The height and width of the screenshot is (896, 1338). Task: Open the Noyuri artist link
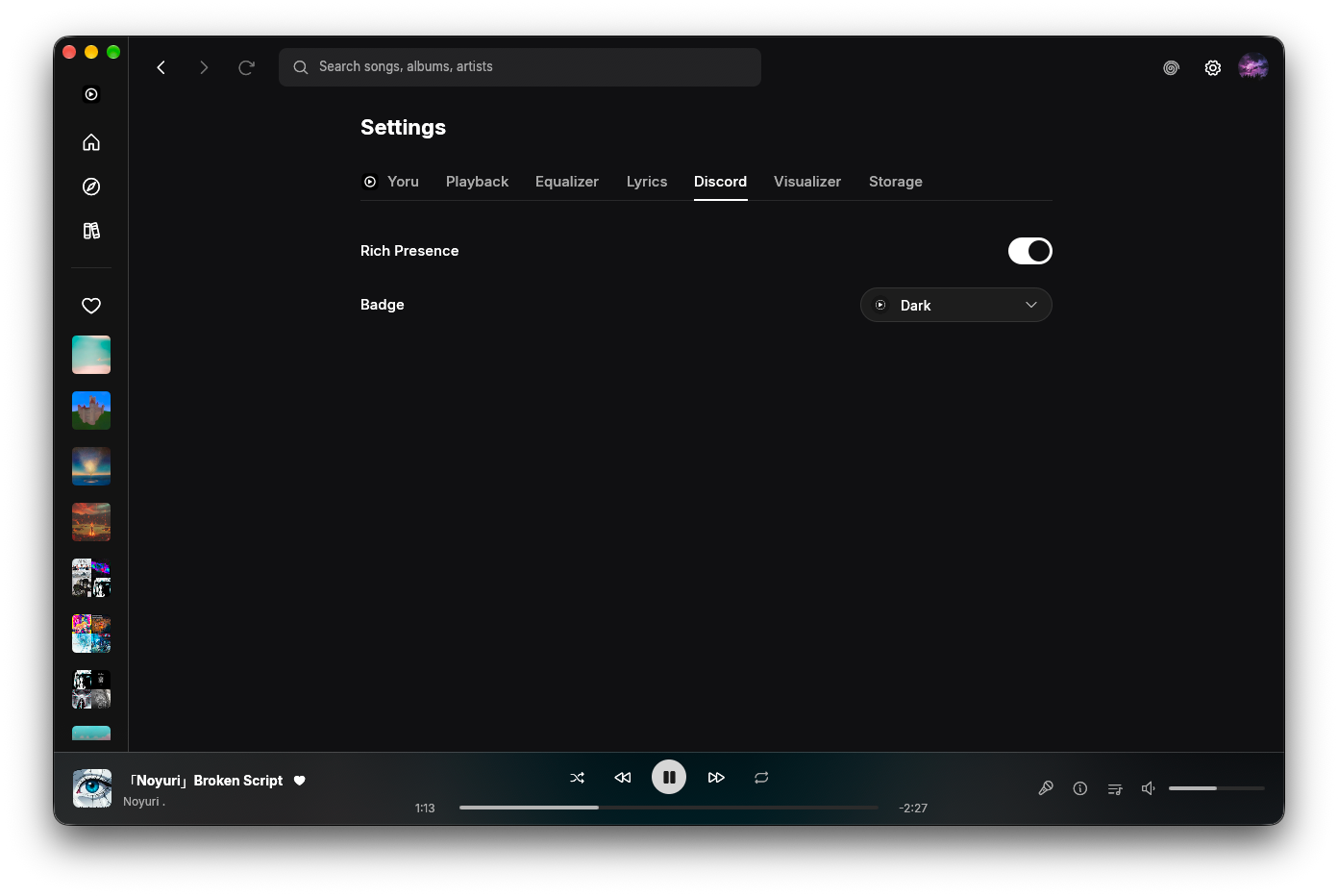pyautogui.click(x=144, y=802)
